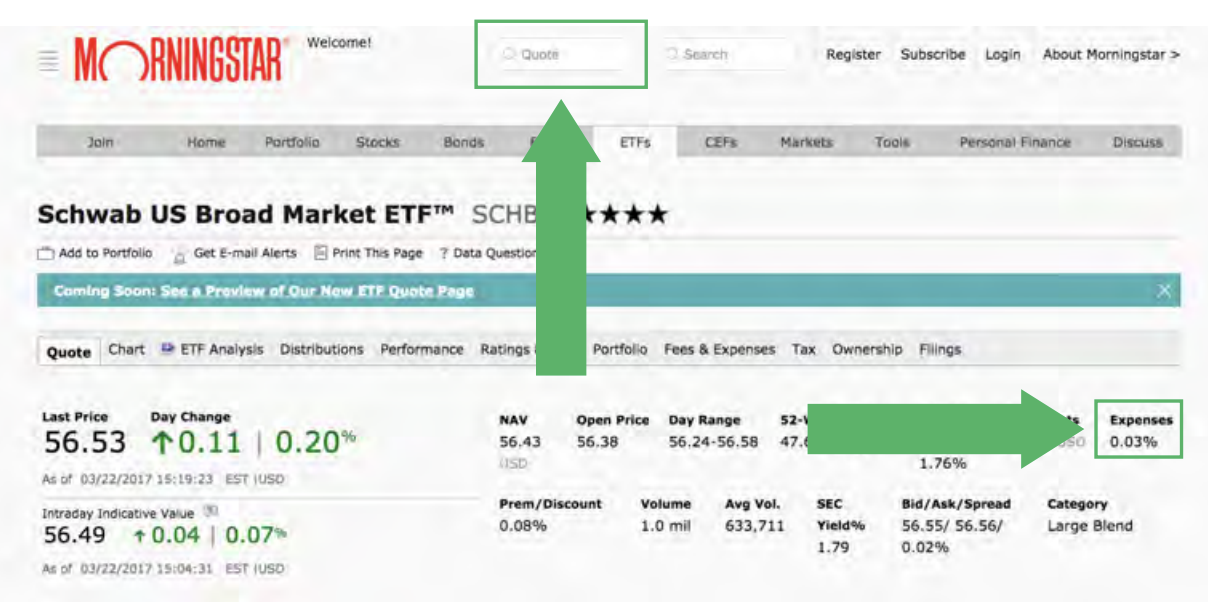The image size is (1208, 610).
Task: Open the Ownership sub-tab
Action: [x=867, y=350]
